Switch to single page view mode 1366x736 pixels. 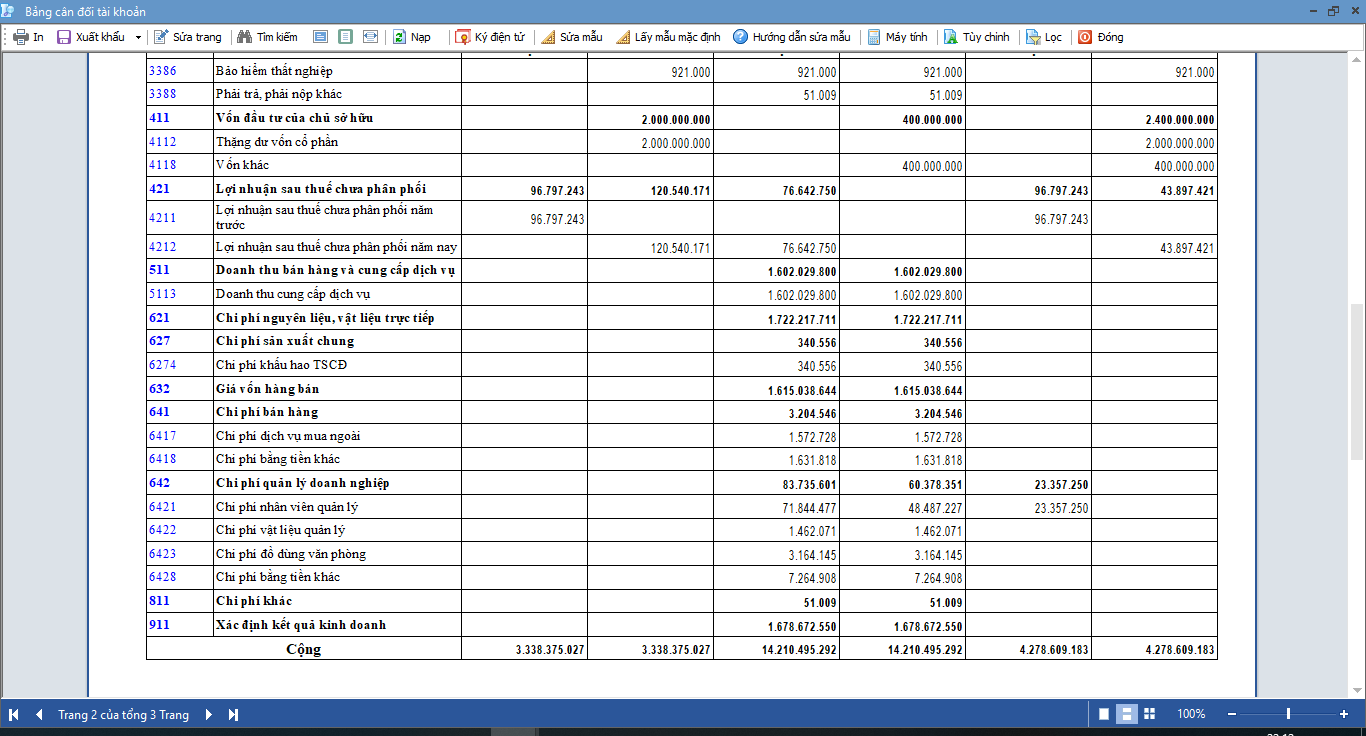[x=1104, y=714]
